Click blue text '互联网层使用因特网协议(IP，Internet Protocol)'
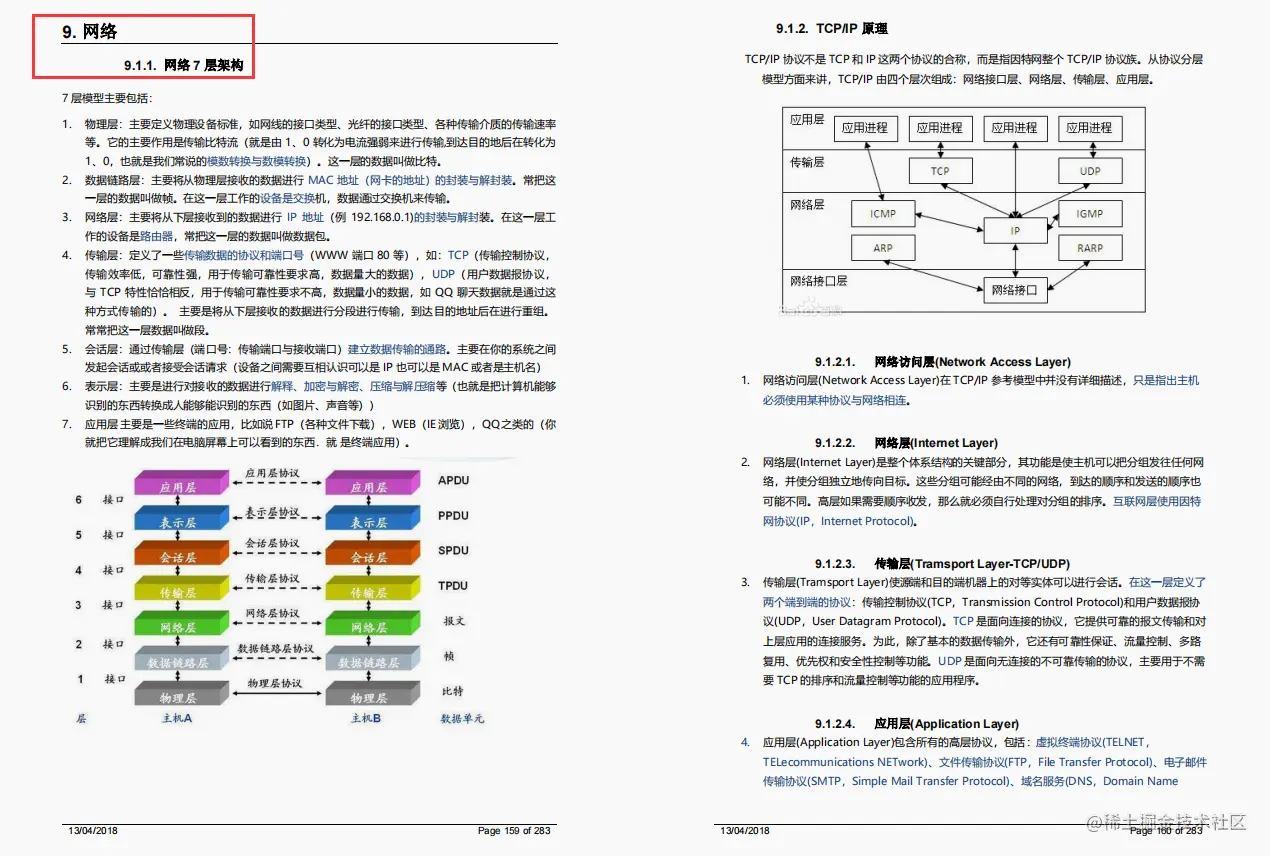Viewport: 1270px width, 856px height. 980,511
